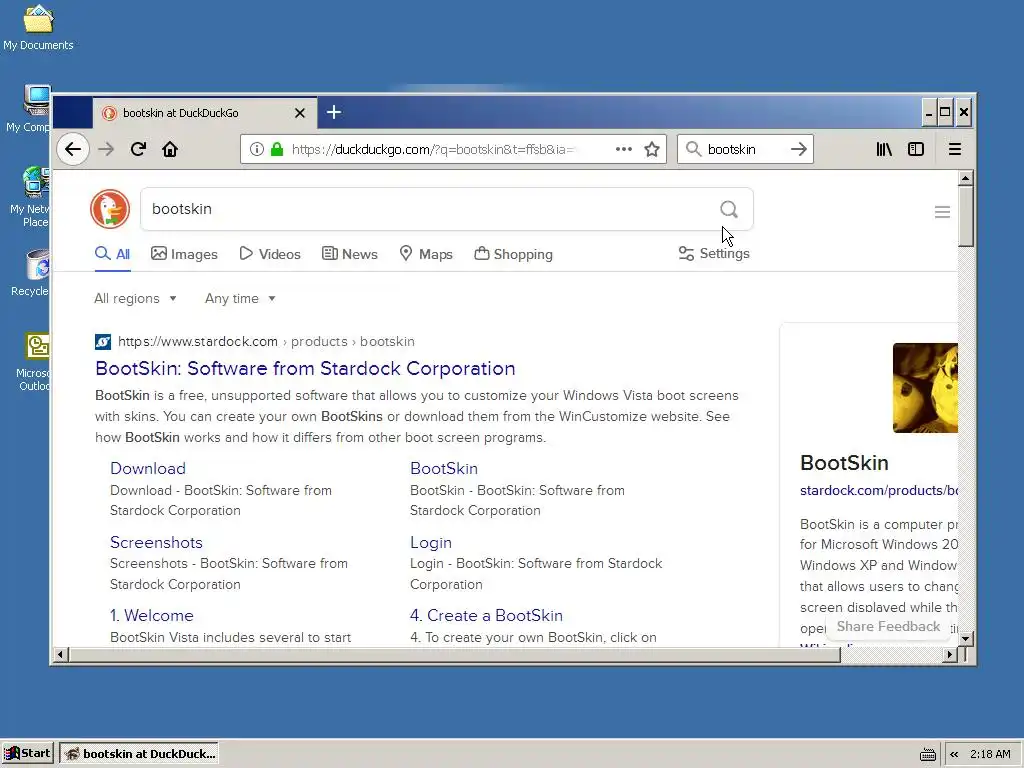Switch to Videos results
This screenshot has width=1024, height=768.
[270, 254]
